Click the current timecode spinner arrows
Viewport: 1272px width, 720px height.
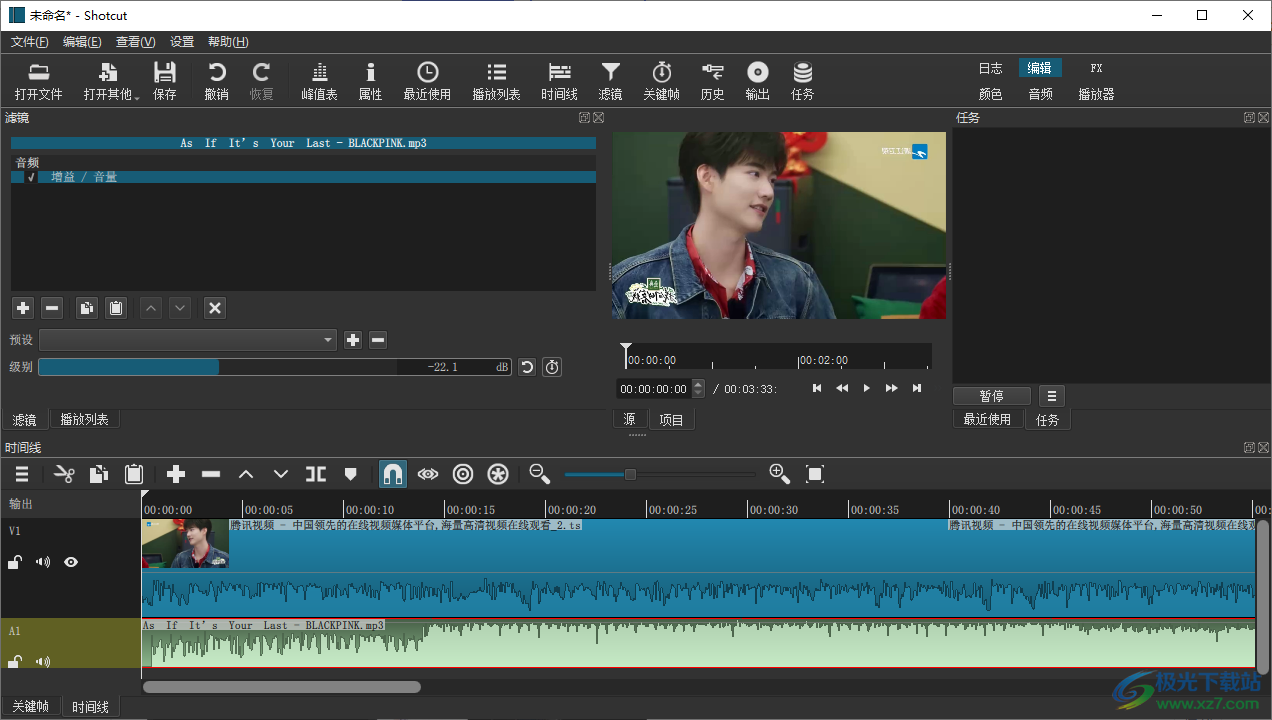[698, 389]
